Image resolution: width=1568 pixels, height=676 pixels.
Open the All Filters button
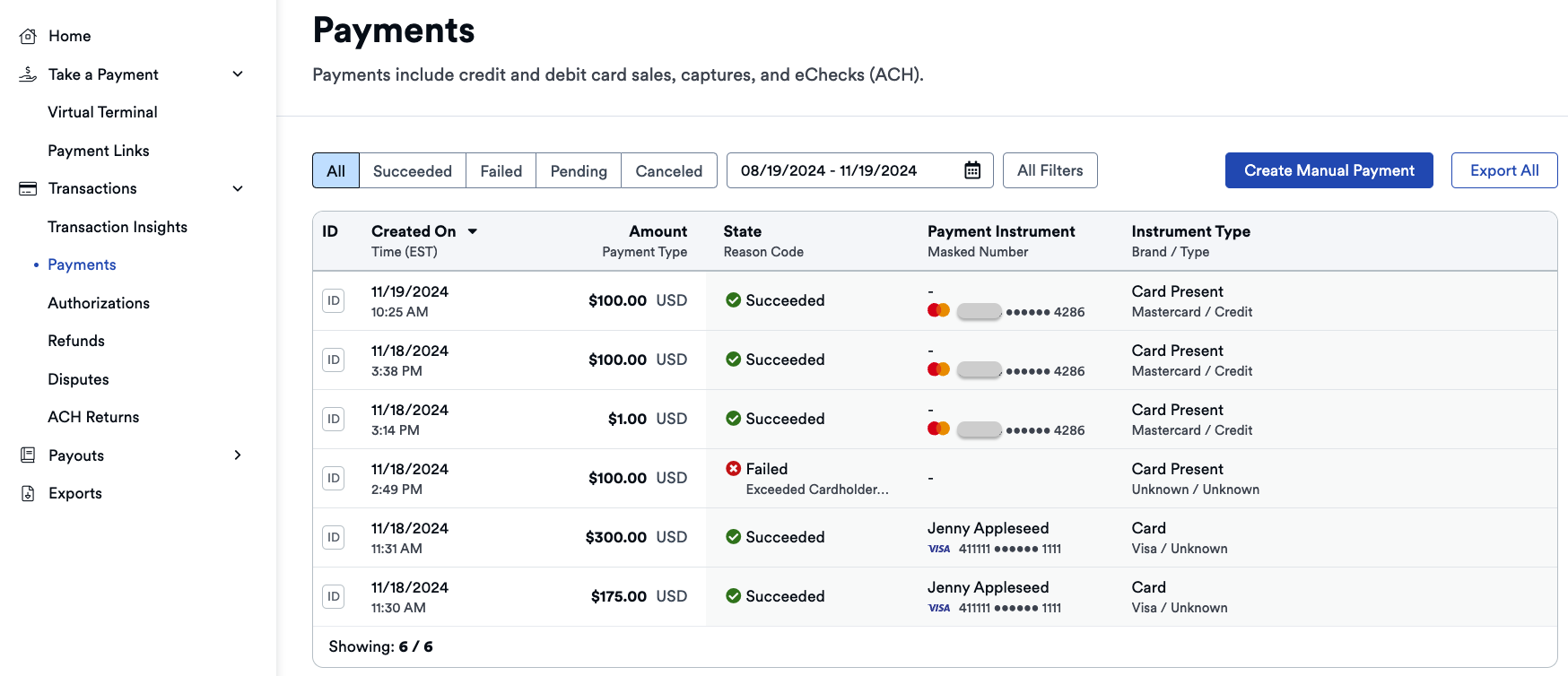pos(1050,170)
